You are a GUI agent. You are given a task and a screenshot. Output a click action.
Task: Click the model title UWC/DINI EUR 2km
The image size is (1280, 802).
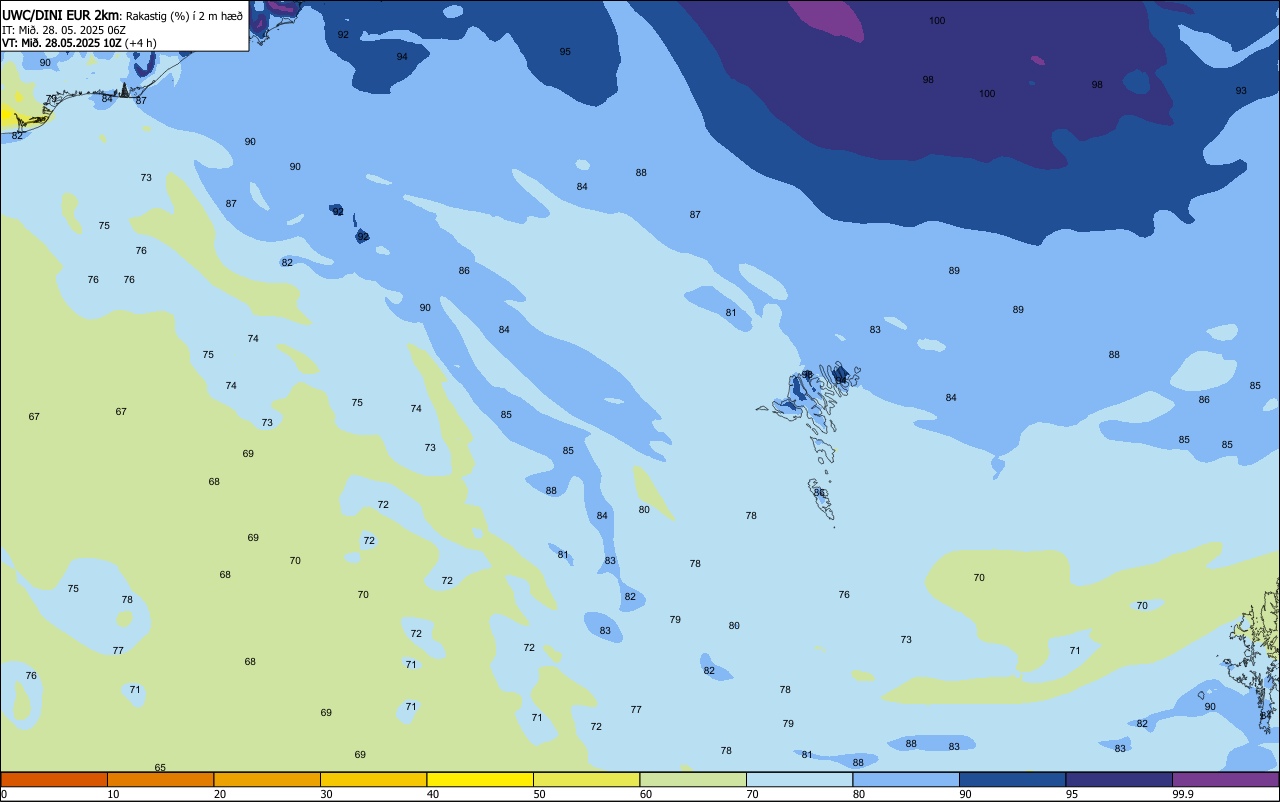(61, 14)
